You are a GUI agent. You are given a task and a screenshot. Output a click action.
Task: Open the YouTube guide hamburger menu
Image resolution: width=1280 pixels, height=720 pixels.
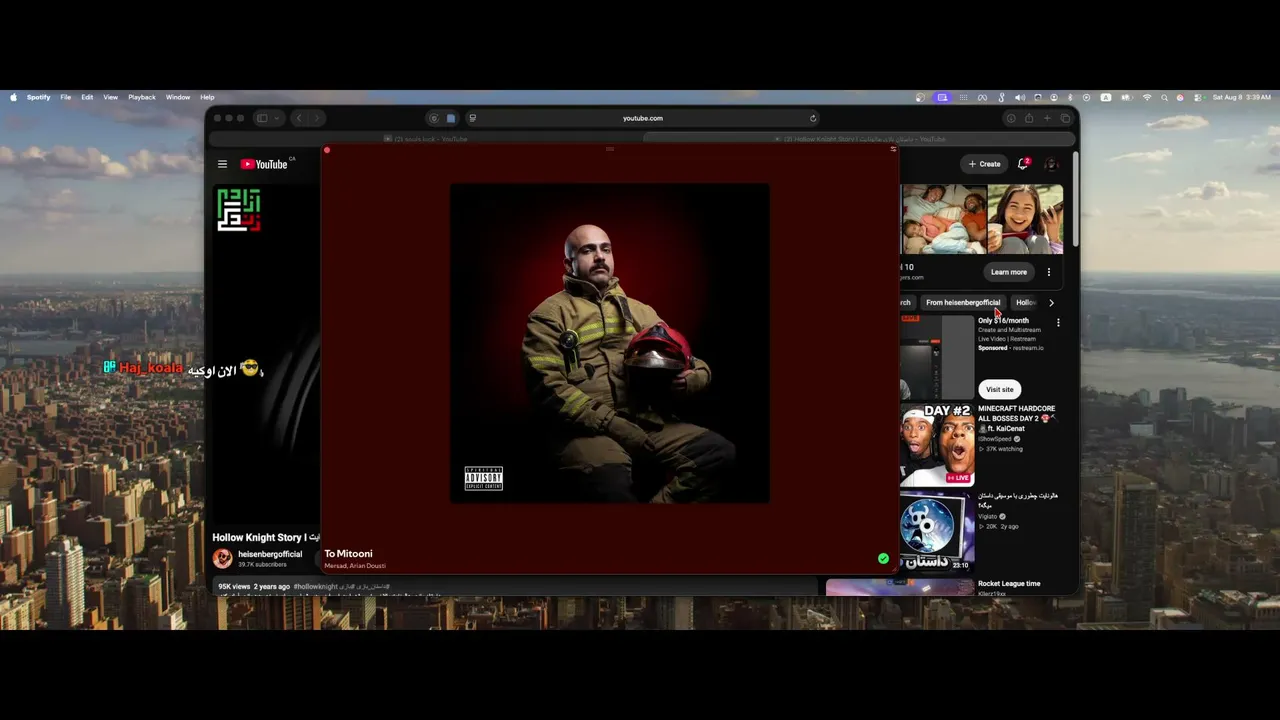[x=222, y=164]
